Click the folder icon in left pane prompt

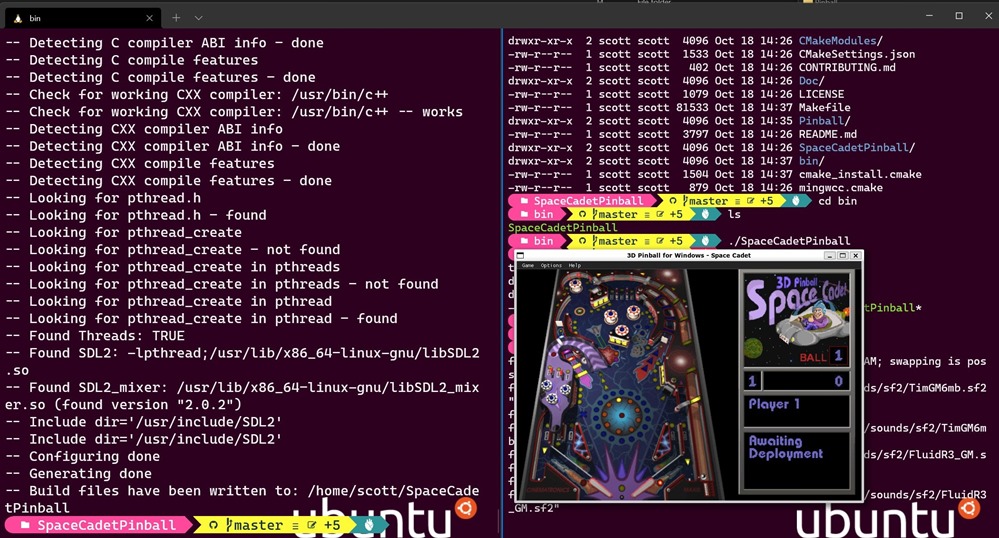pos(25,525)
